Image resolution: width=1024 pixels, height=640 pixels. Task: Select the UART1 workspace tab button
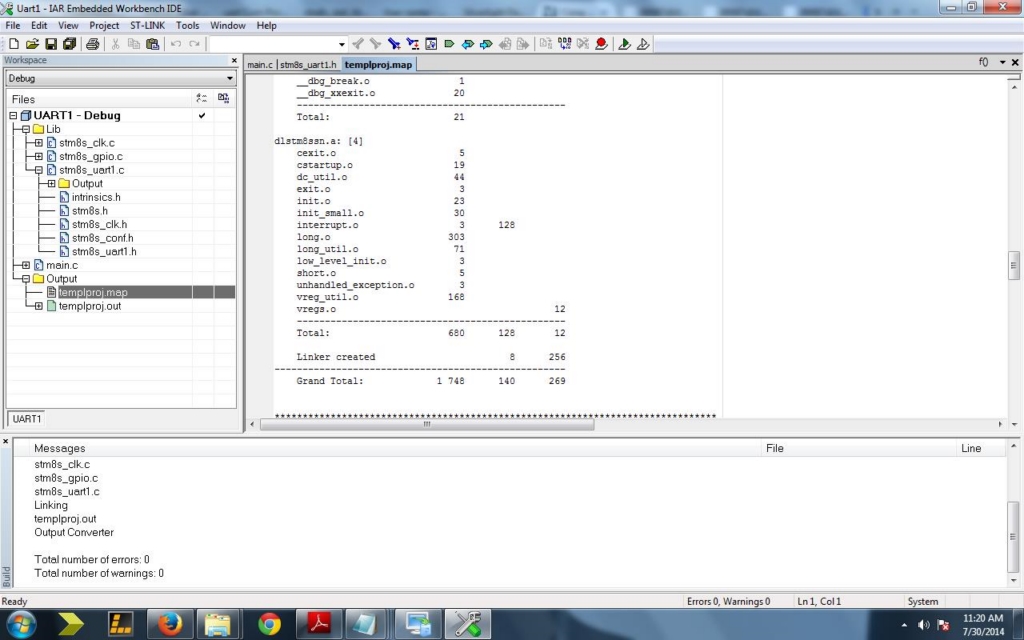pyautogui.click(x=27, y=419)
